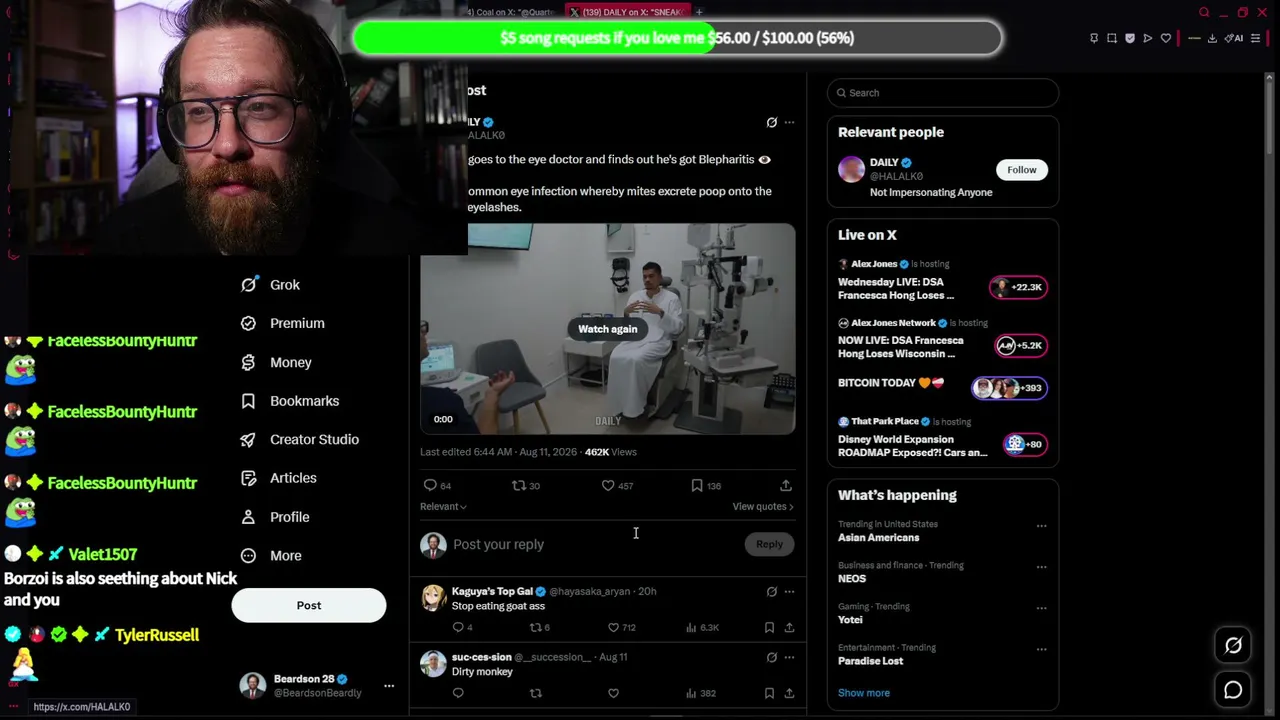Switch to the Coal on X browser tab

[512, 12]
